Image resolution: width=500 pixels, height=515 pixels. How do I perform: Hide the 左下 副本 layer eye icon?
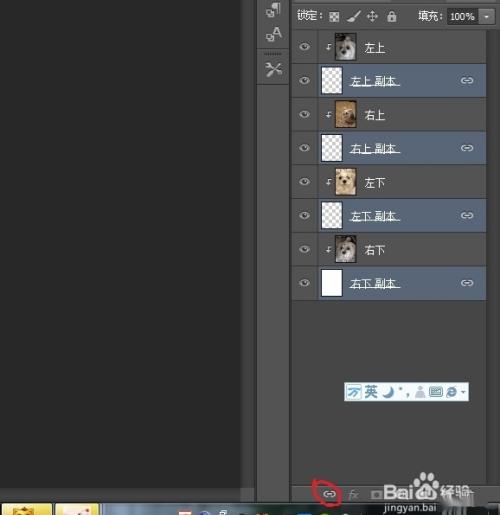click(x=304, y=215)
